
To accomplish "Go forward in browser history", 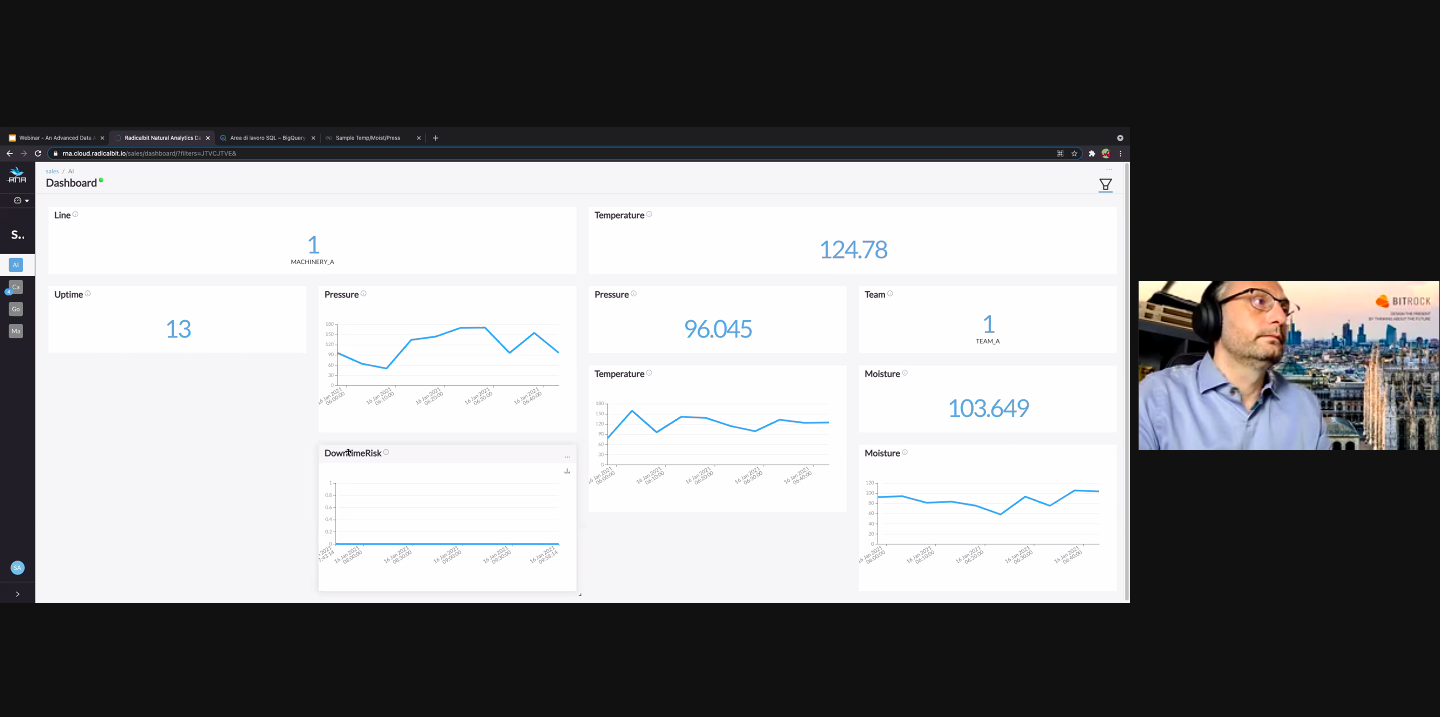I will click(x=24, y=153).
